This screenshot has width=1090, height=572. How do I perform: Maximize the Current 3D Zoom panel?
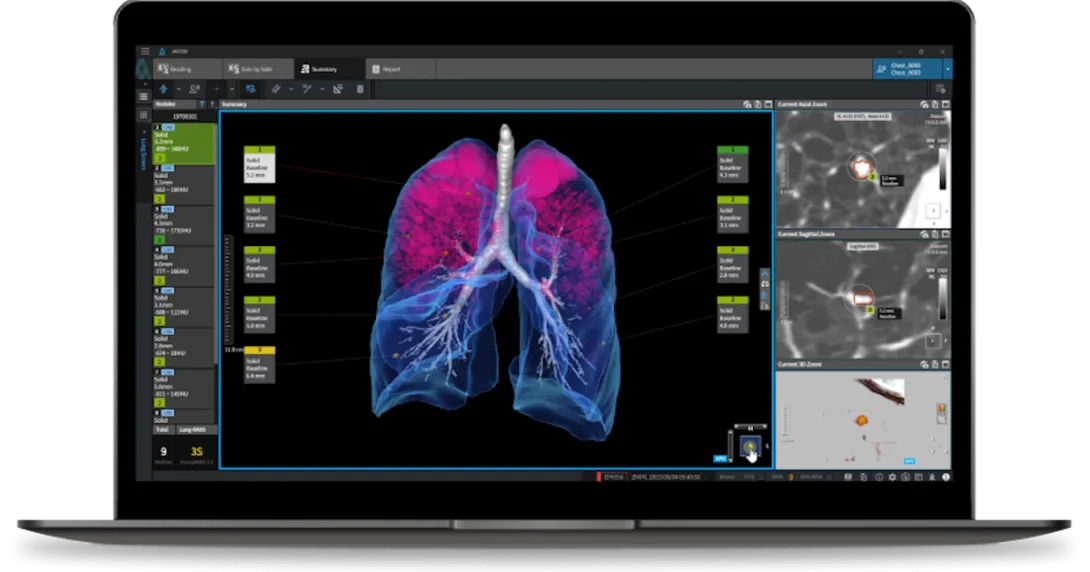(x=946, y=365)
